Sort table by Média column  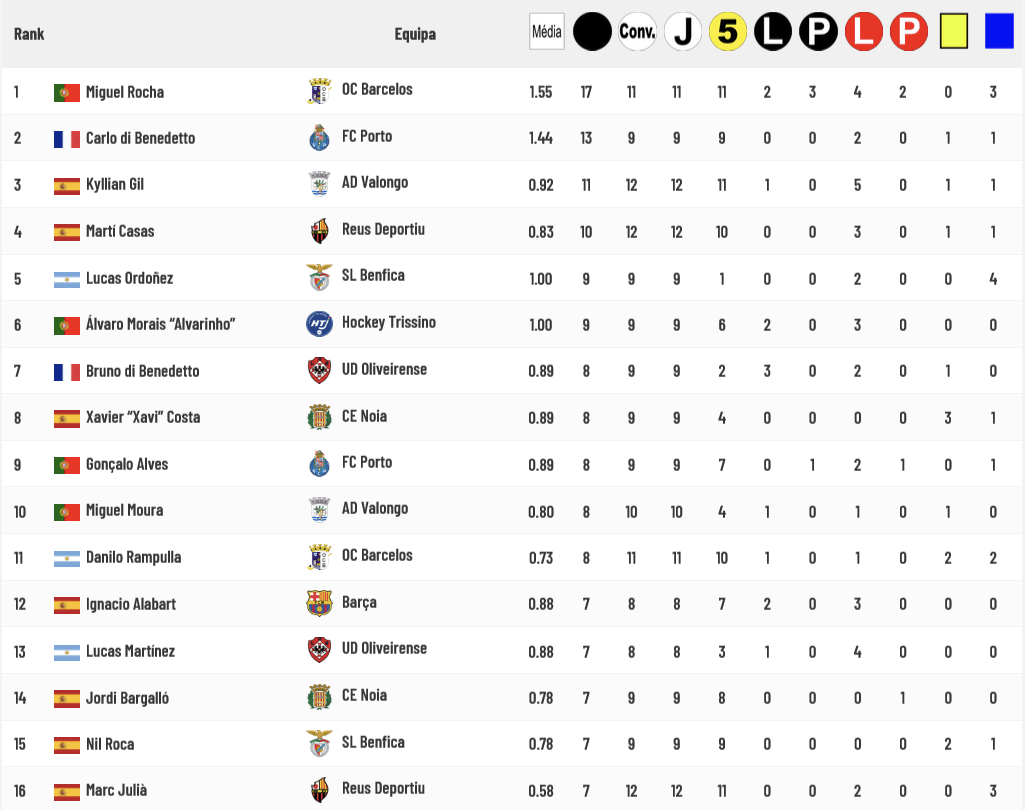[546, 31]
